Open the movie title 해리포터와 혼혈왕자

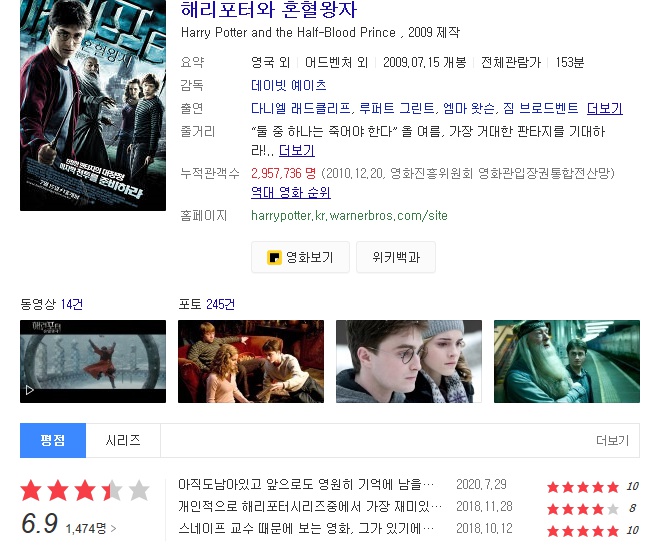269,10
